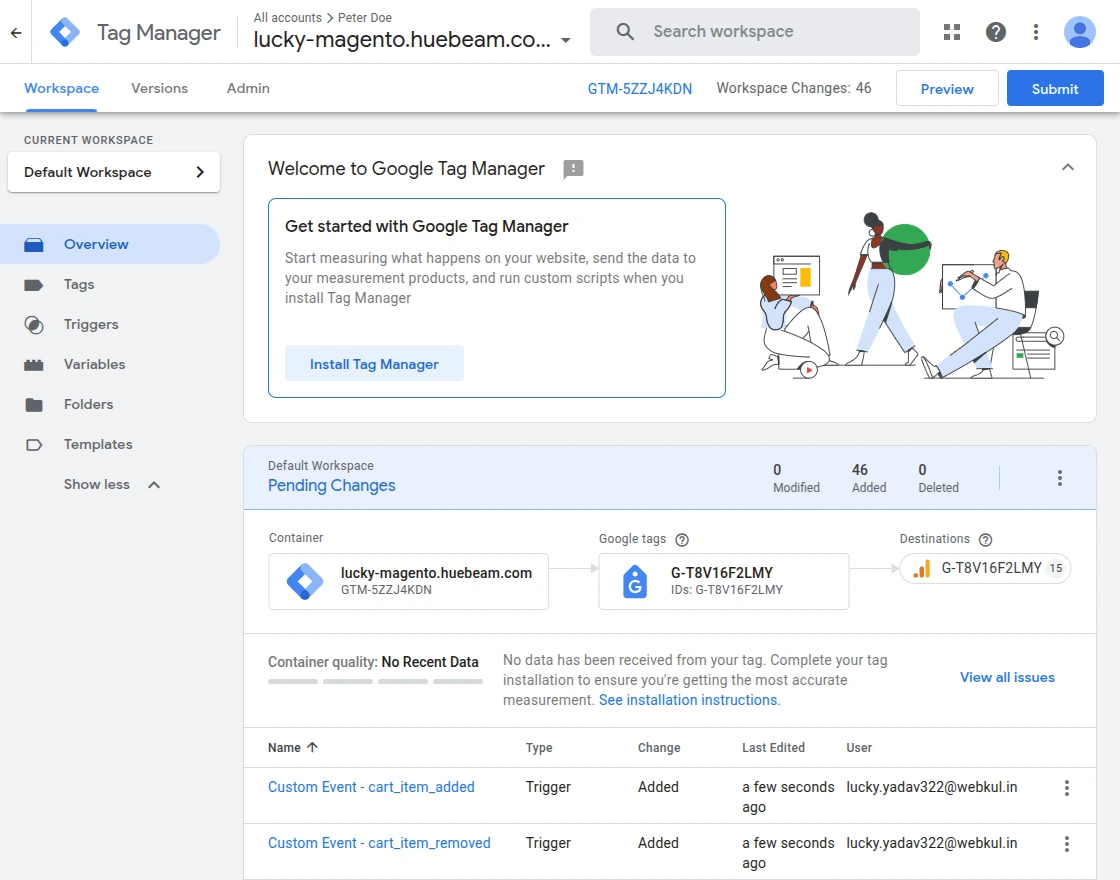Click the 46 Added count
The width and height of the screenshot is (1120, 880).
(x=869, y=478)
